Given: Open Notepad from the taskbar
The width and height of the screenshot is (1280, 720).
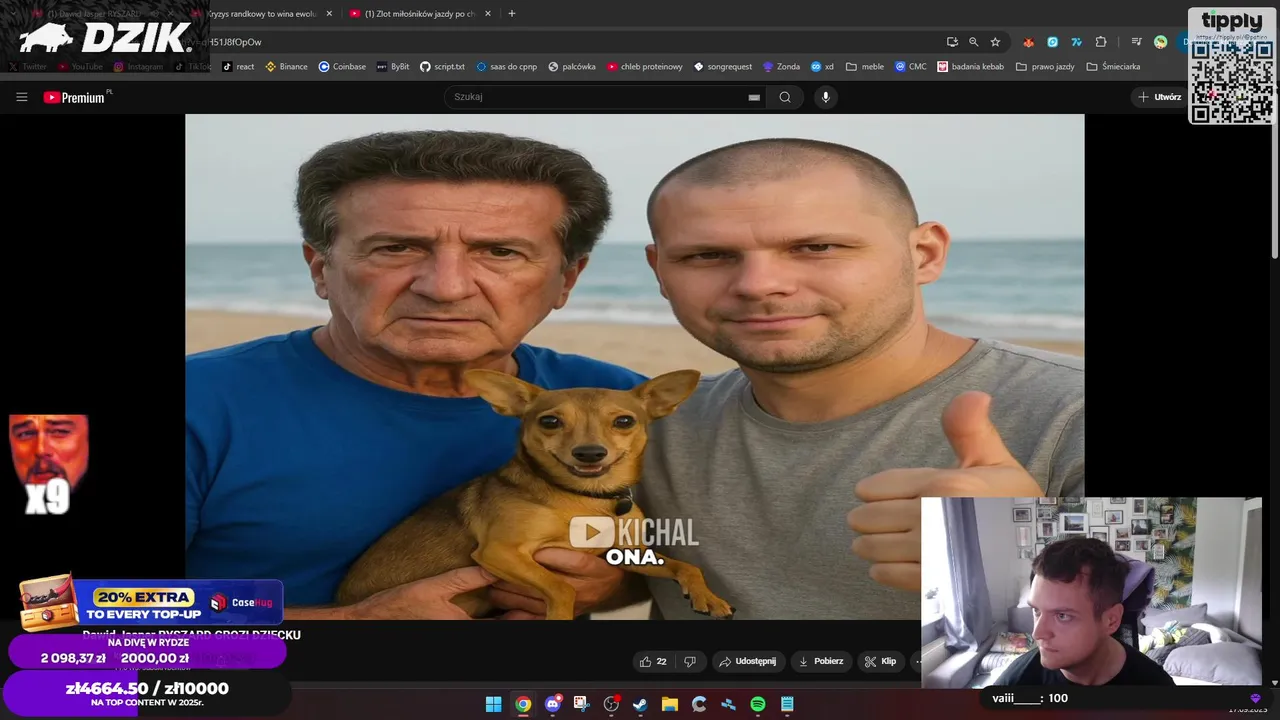Looking at the screenshot, I should point(787,704).
